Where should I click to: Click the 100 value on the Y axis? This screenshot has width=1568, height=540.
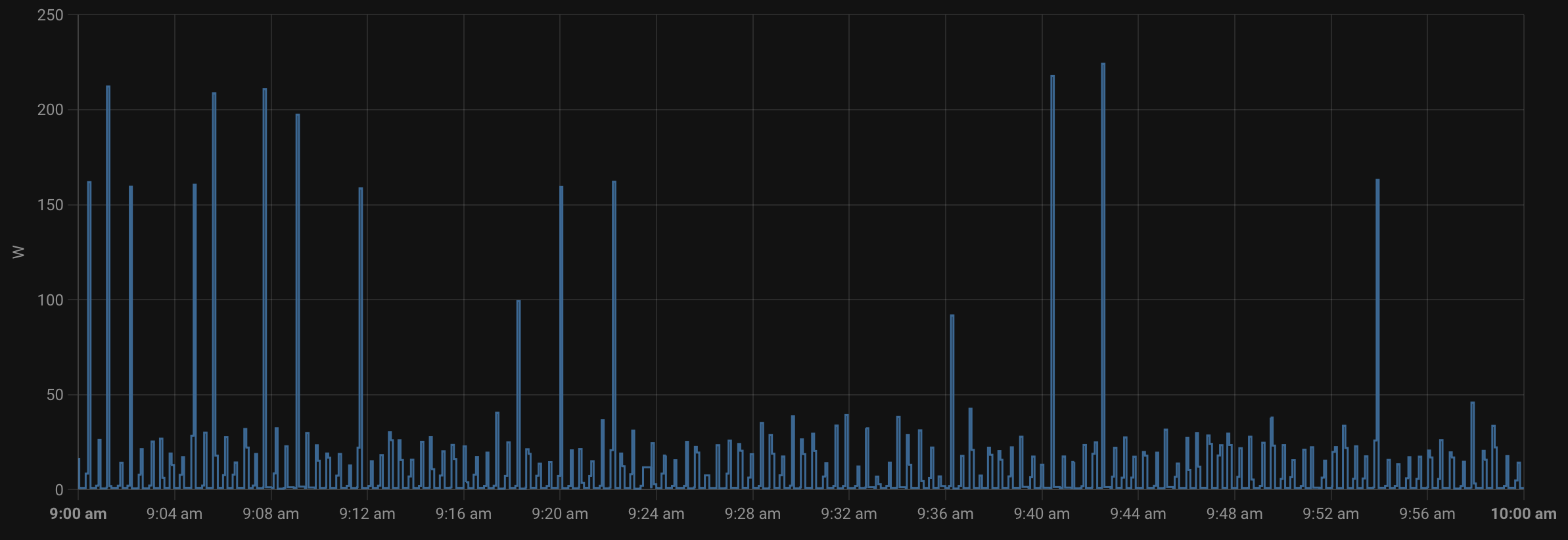[51, 300]
